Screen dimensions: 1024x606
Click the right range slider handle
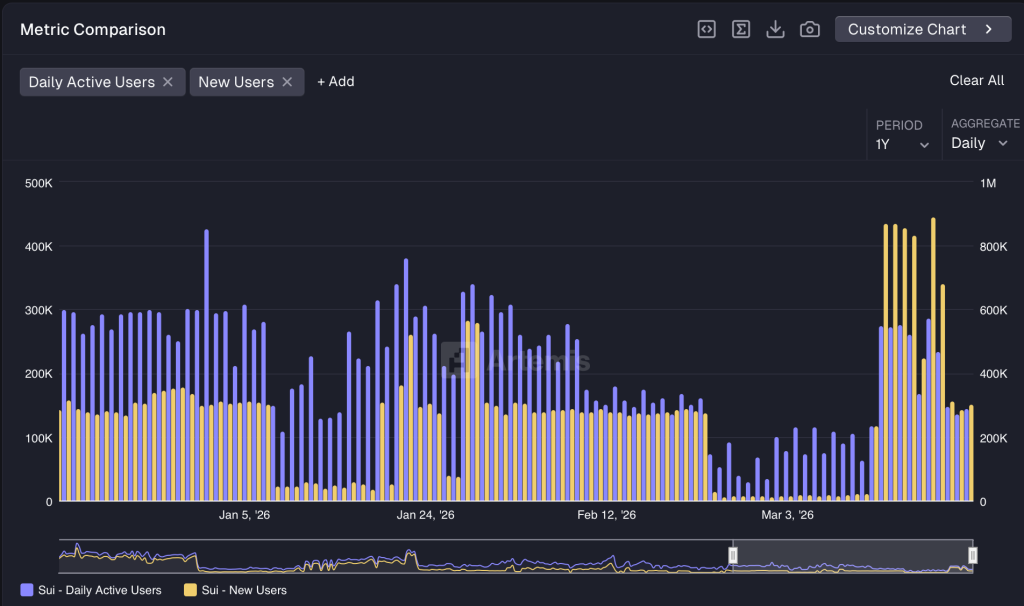[972, 555]
